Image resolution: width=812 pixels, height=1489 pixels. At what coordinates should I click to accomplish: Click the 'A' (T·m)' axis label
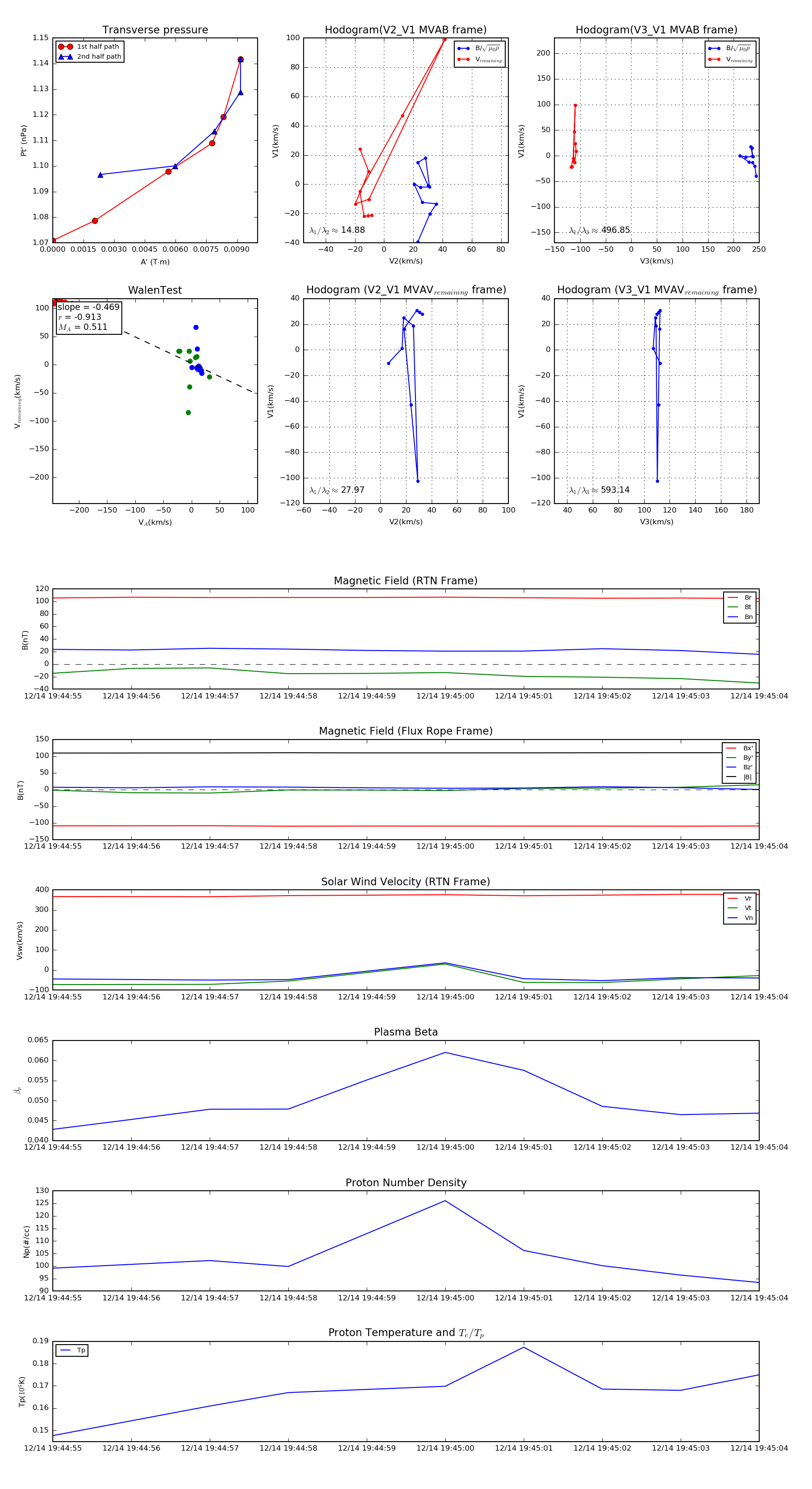[155, 262]
